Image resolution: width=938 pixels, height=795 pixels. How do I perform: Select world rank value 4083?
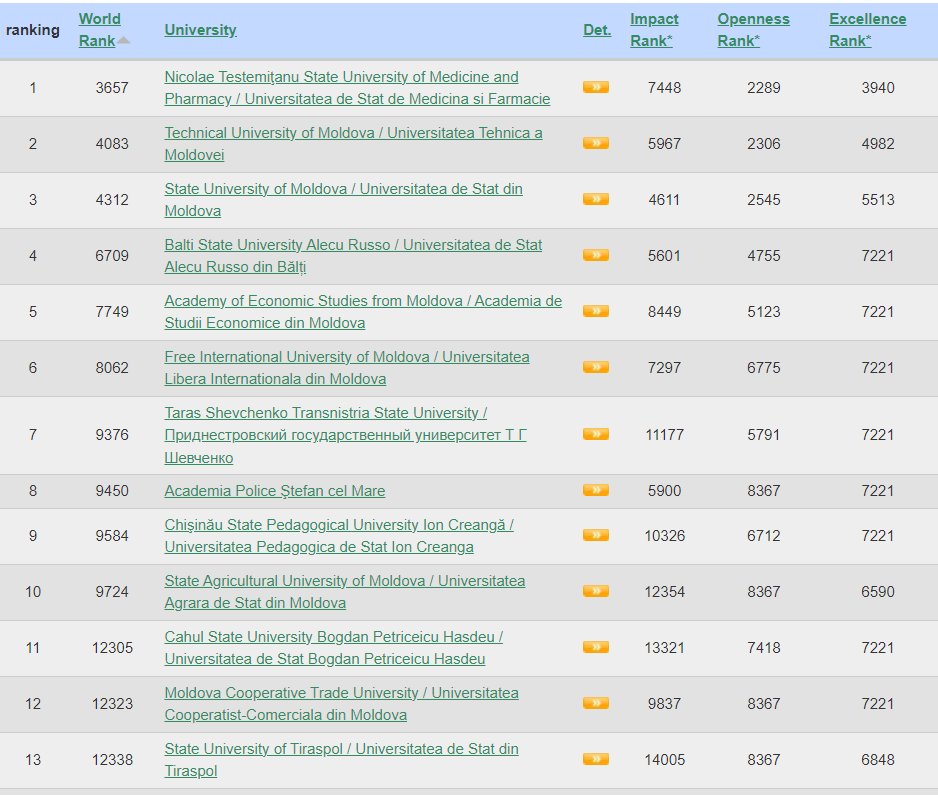point(112,144)
